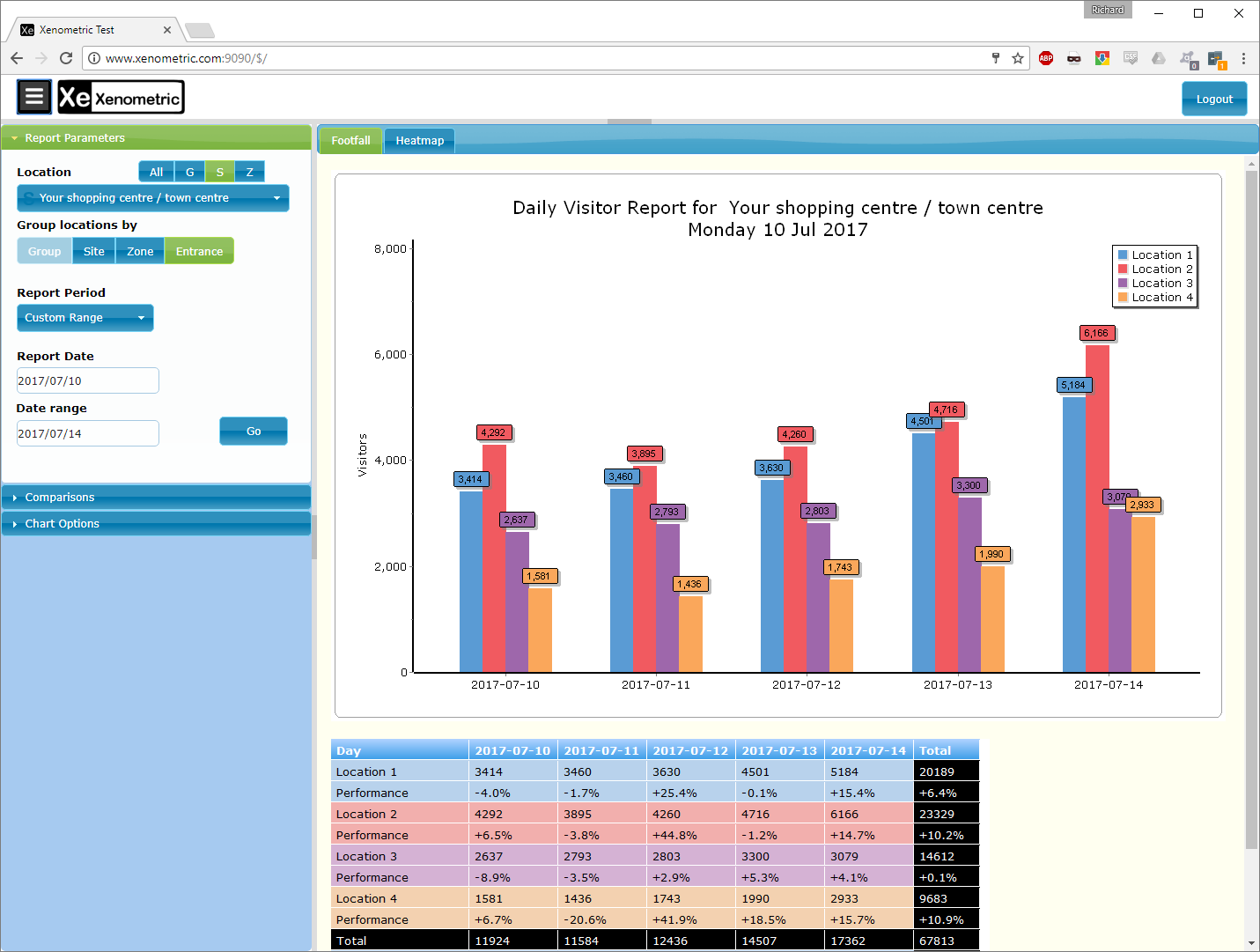This screenshot has height=952, width=1260.
Task: Select the Xenometric Test browser tab
Action: [x=95, y=30]
